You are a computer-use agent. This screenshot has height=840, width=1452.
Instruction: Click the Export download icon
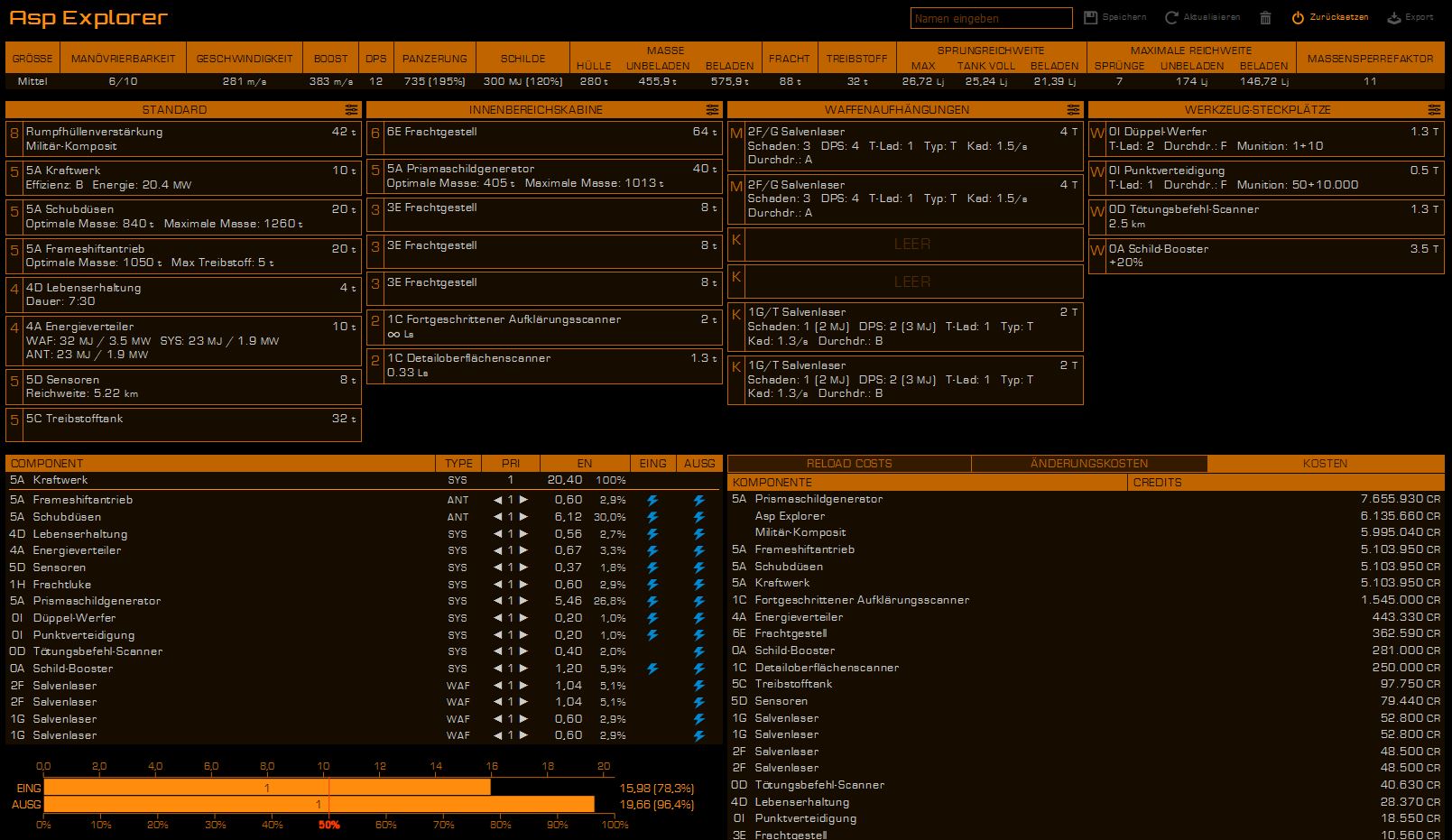pos(1393,17)
